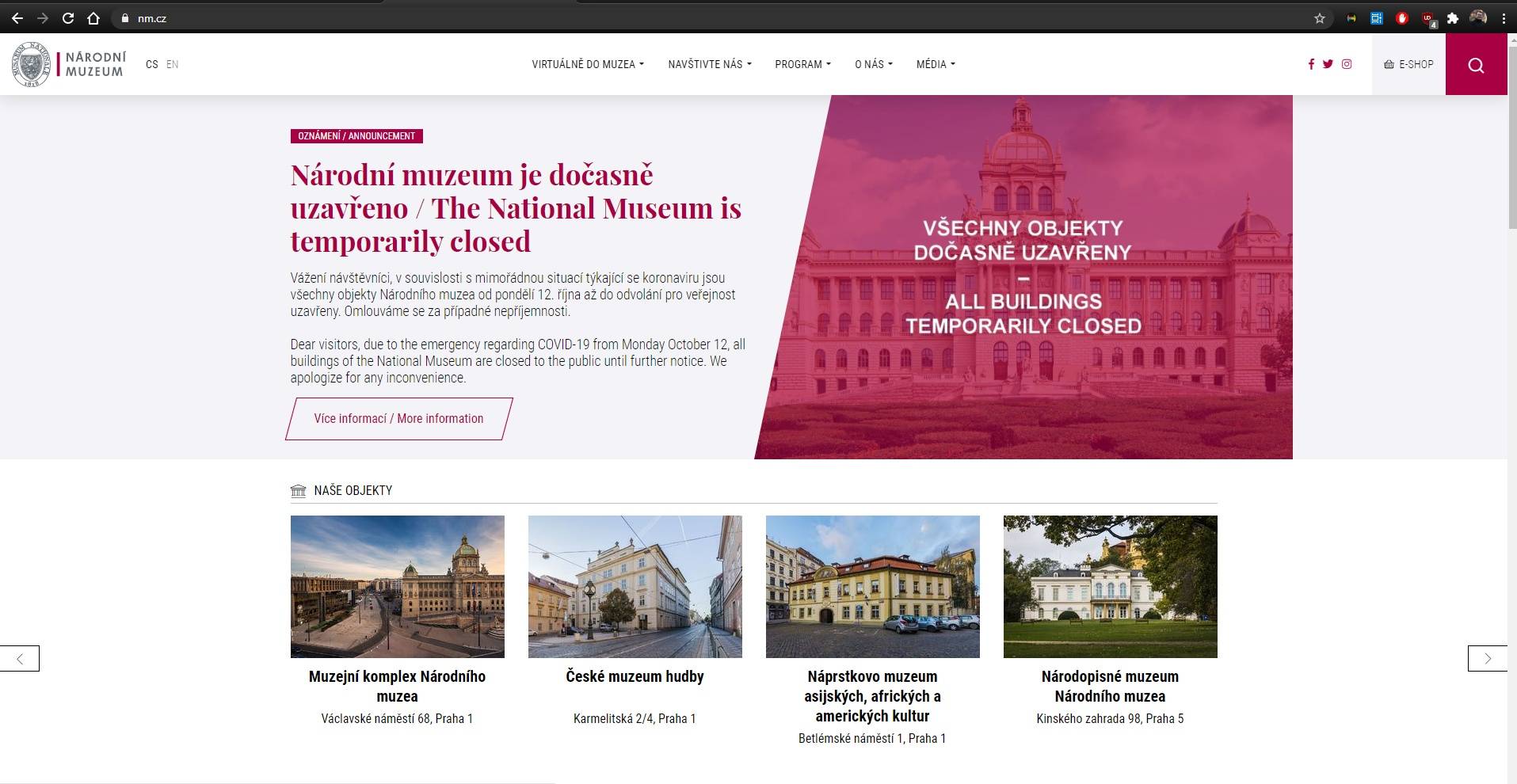Viewport: 1517px width, 784px height.
Task: Select the CS language option
Action: 151,64
